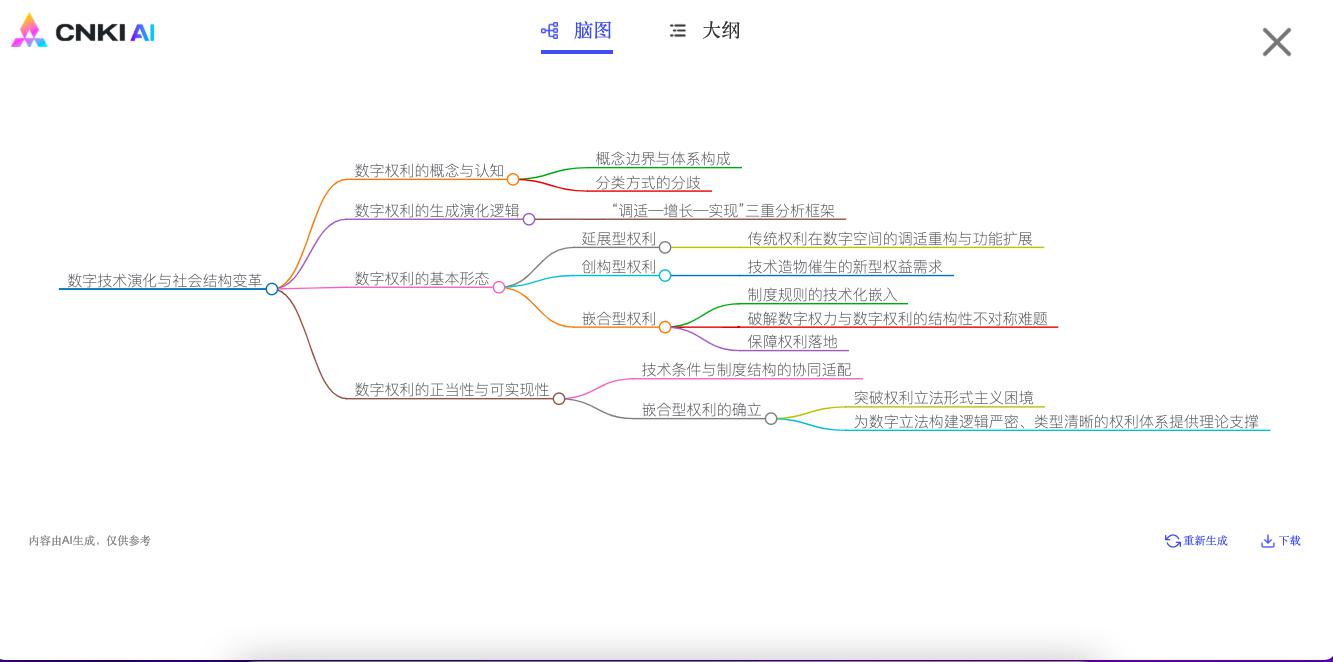The height and width of the screenshot is (662, 1333).
Task: Select the 技术条件与制度结构的协同适配 node
Action: (746, 369)
